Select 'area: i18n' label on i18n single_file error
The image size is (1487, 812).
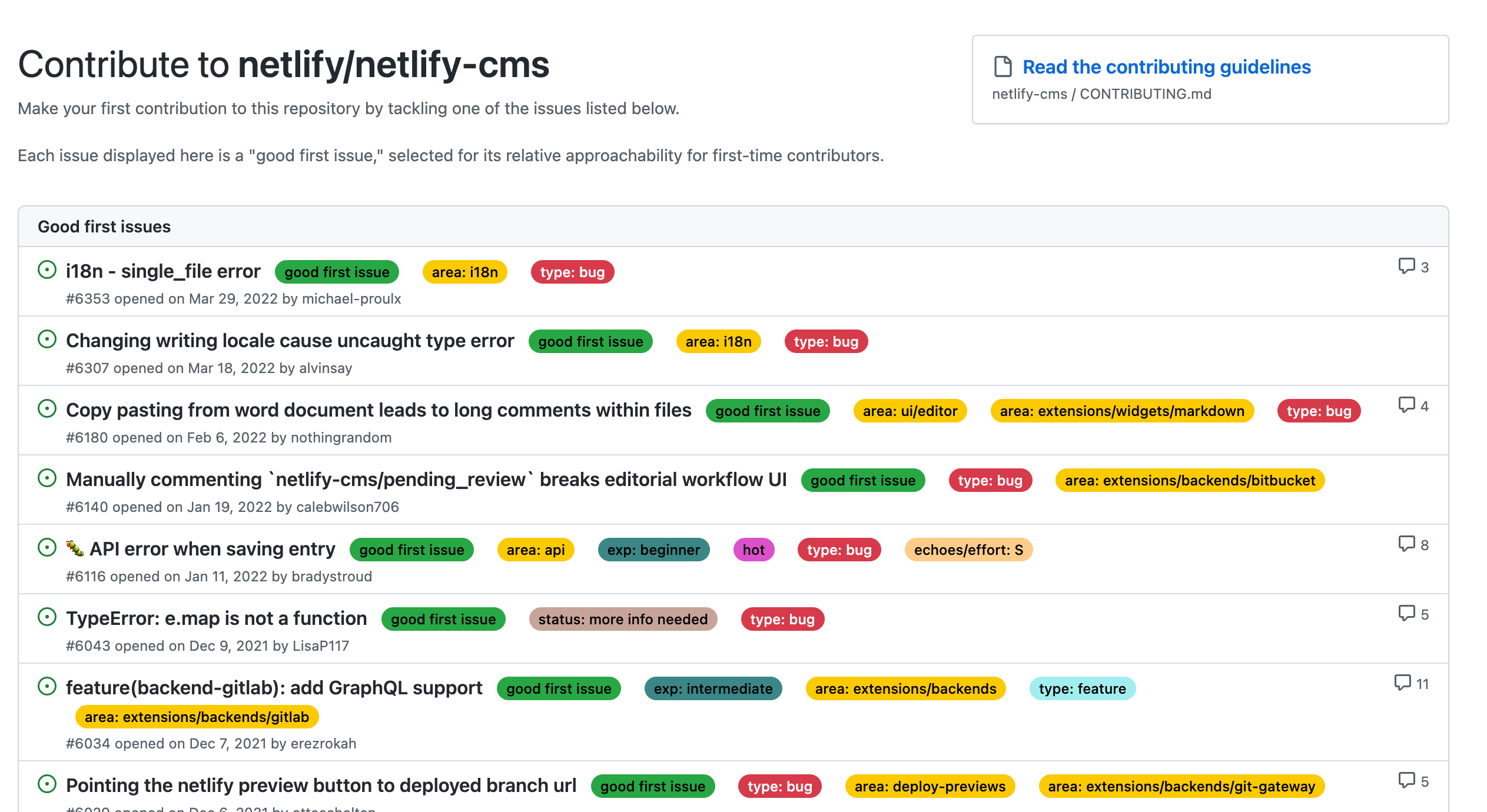coord(465,272)
